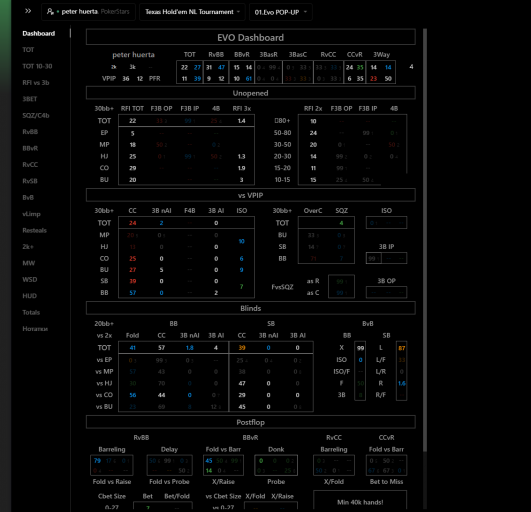Open WSD sidebar item

point(29,280)
